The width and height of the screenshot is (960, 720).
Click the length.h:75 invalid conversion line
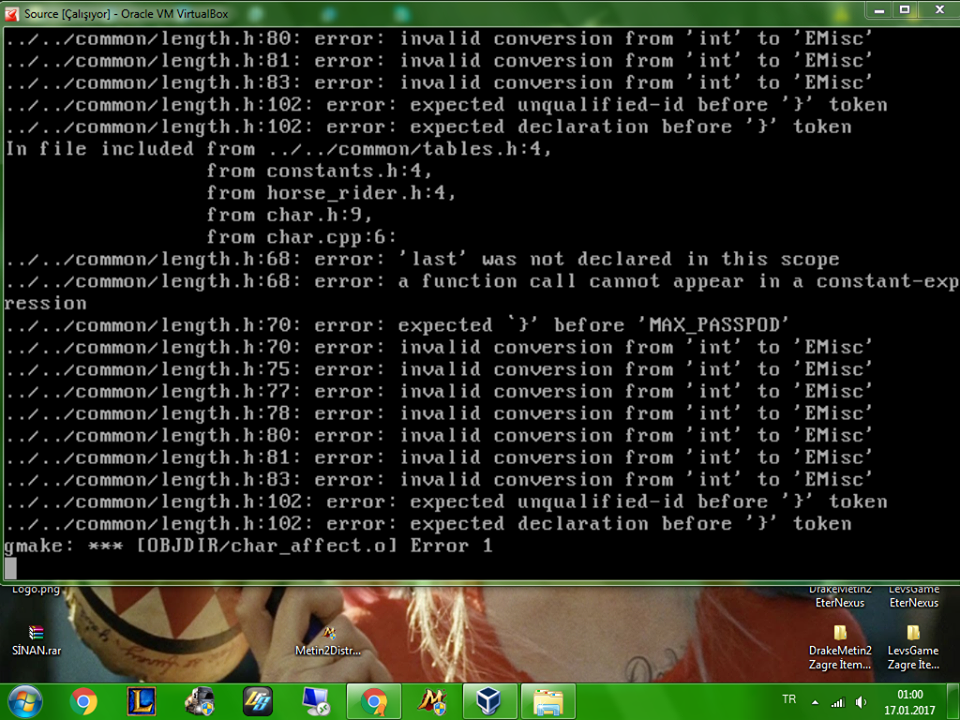(x=439, y=369)
